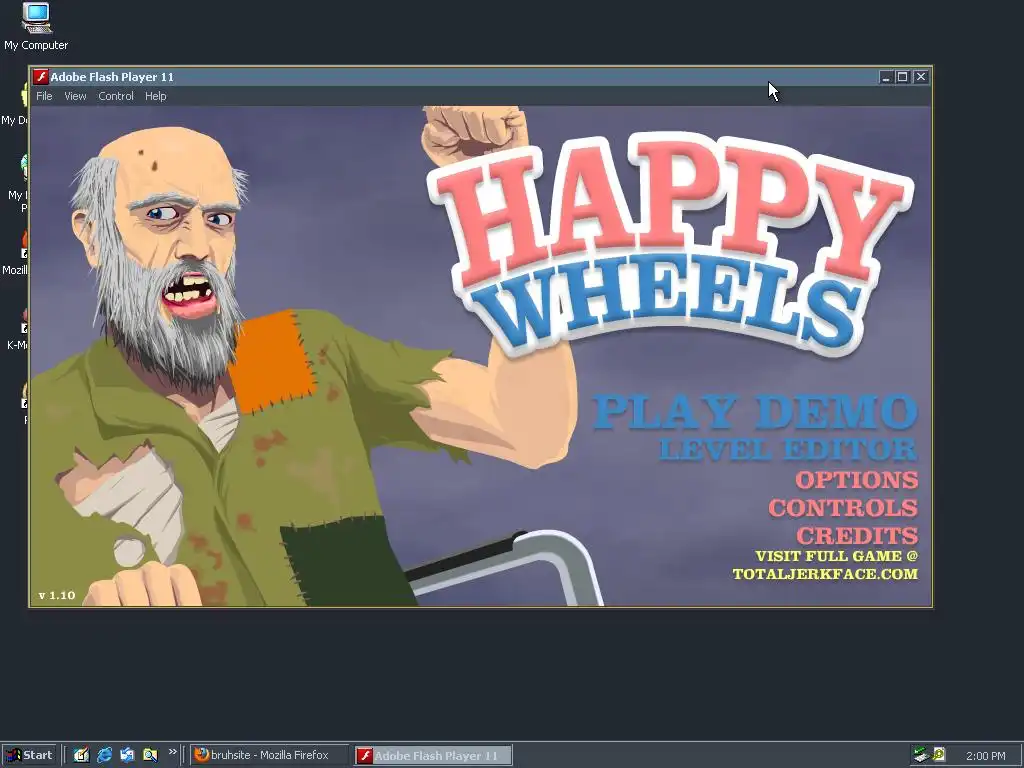
Task: Open the Help menu
Action: point(155,96)
